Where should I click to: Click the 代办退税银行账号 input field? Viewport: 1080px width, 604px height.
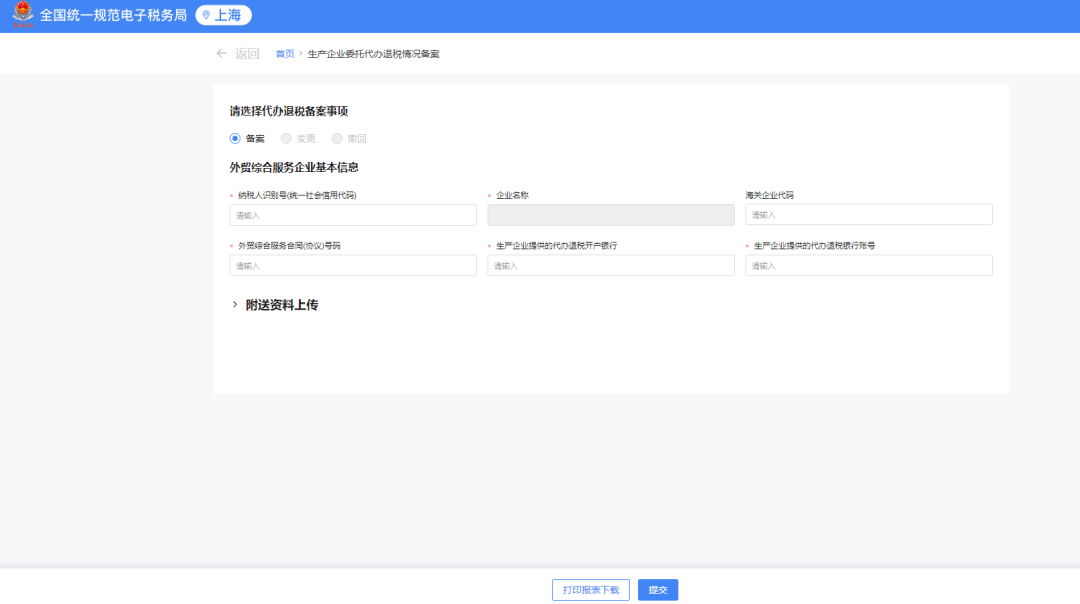click(x=868, y=266)
